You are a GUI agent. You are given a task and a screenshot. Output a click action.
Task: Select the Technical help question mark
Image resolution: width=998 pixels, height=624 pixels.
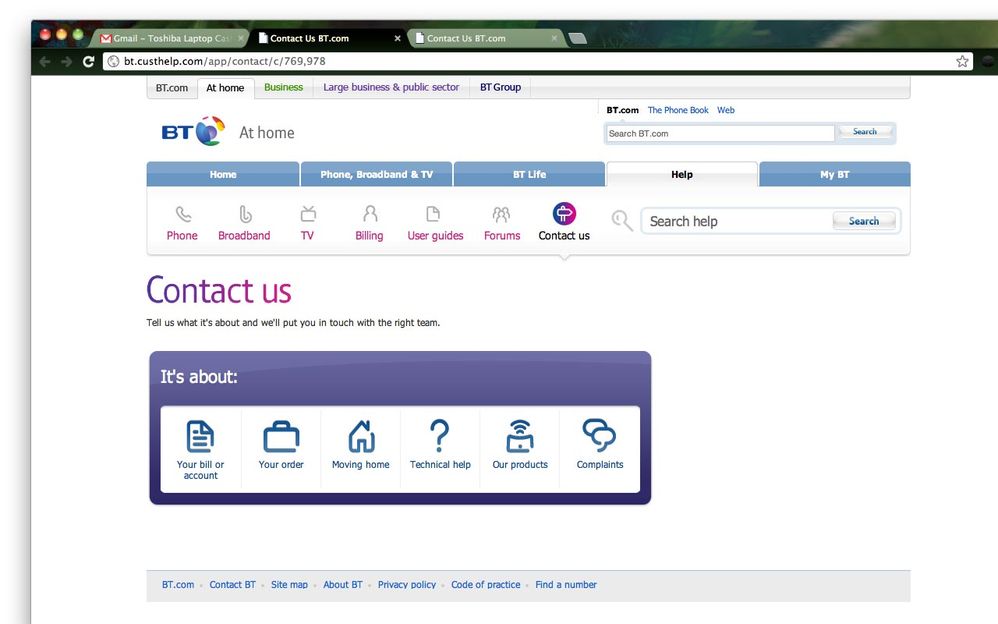coord(440,436)
